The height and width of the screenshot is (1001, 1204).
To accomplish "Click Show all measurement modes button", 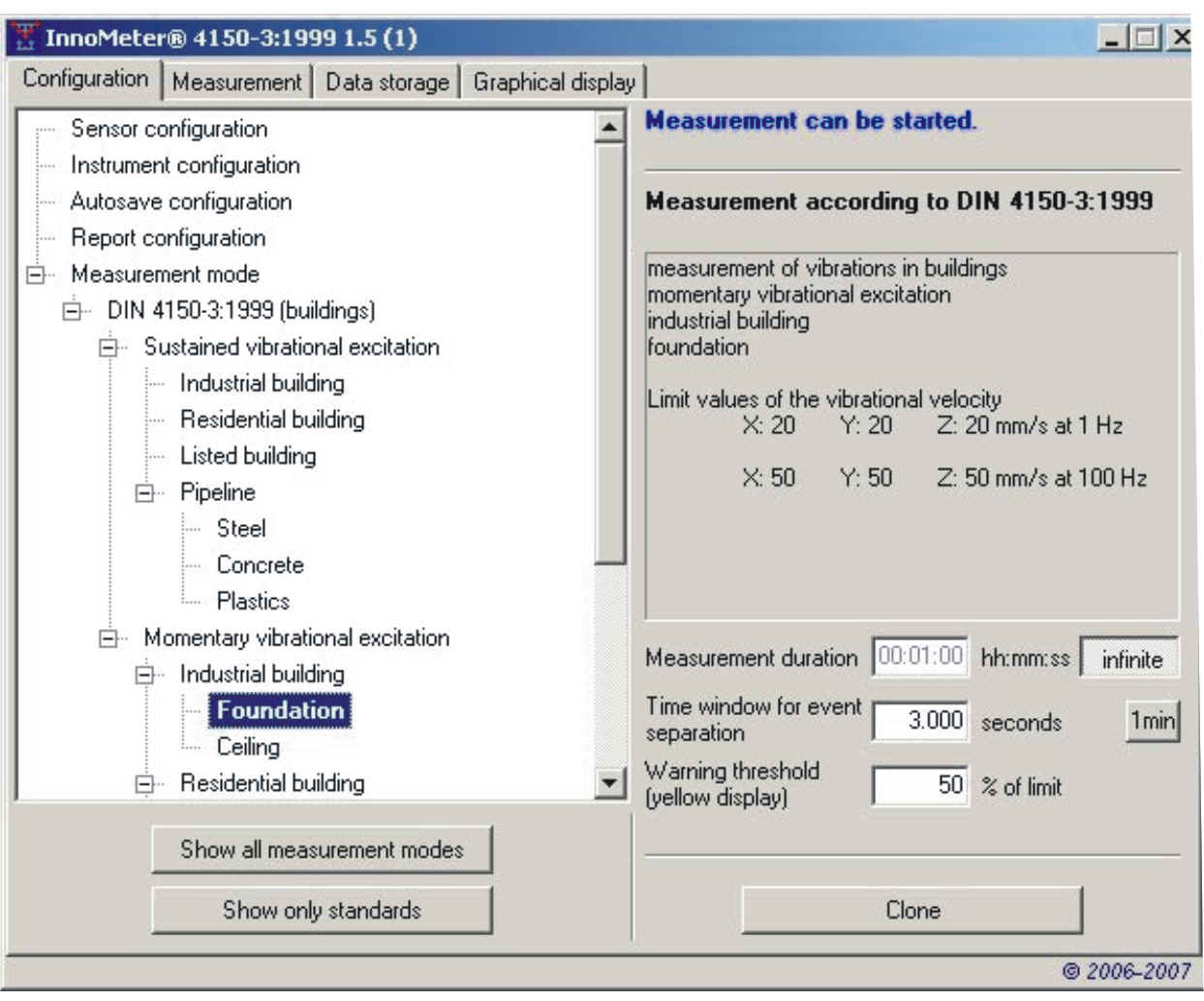I will coord(322,850).
